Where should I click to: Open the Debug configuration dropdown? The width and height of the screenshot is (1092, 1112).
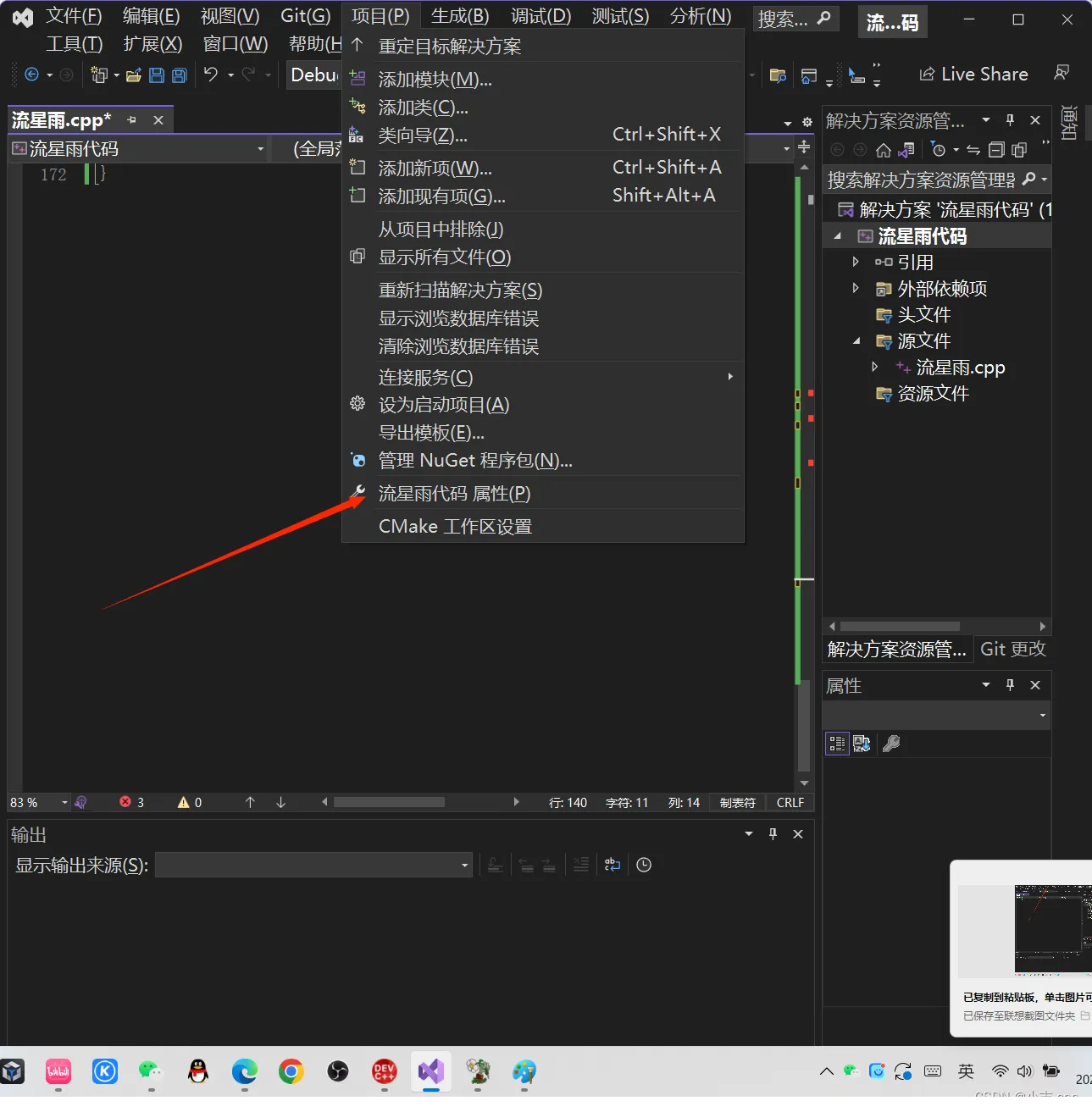click(x=315, y=75)
